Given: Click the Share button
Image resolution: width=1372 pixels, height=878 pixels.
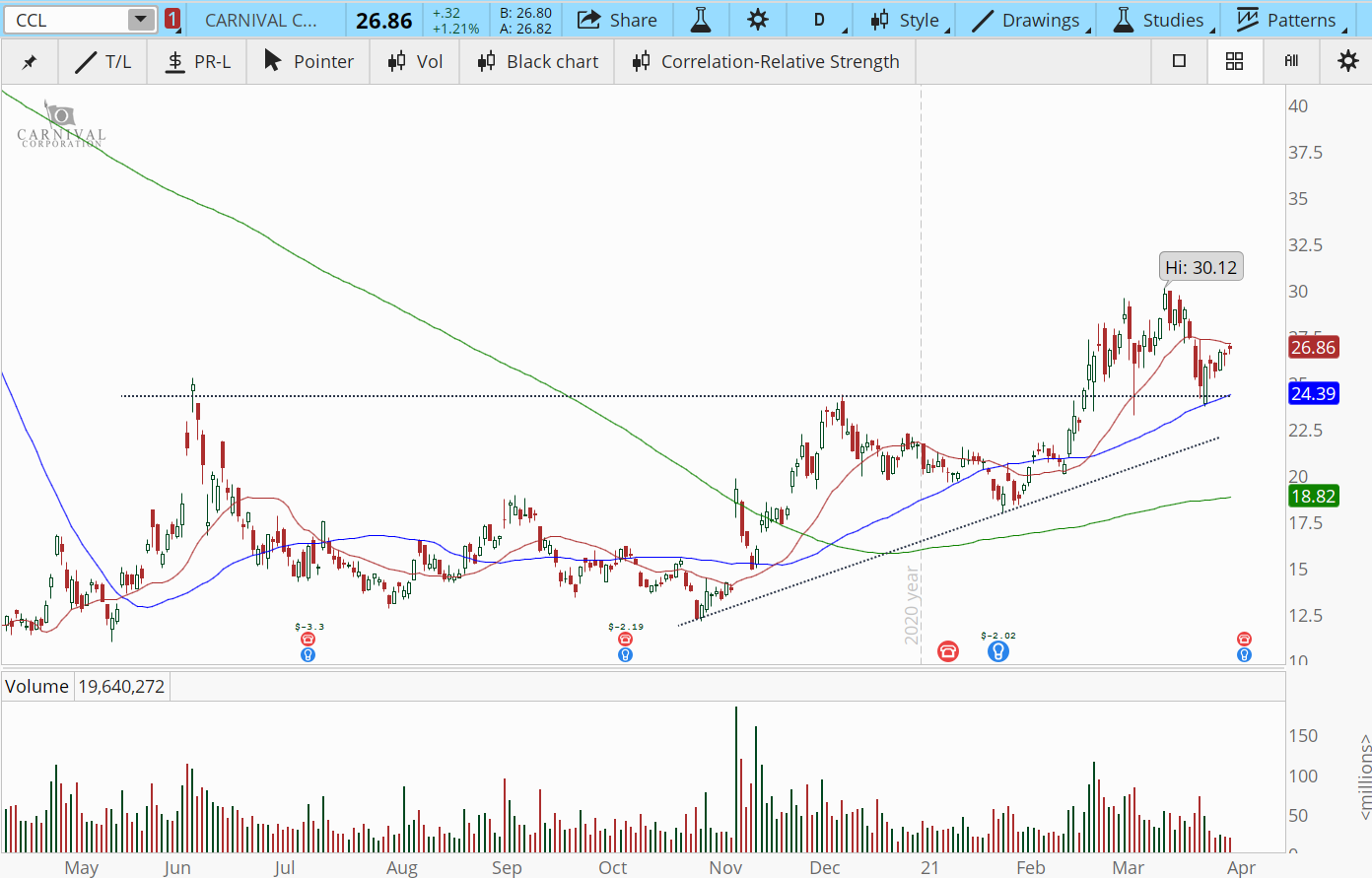Looking at the screenshot, I should point(617,20).
